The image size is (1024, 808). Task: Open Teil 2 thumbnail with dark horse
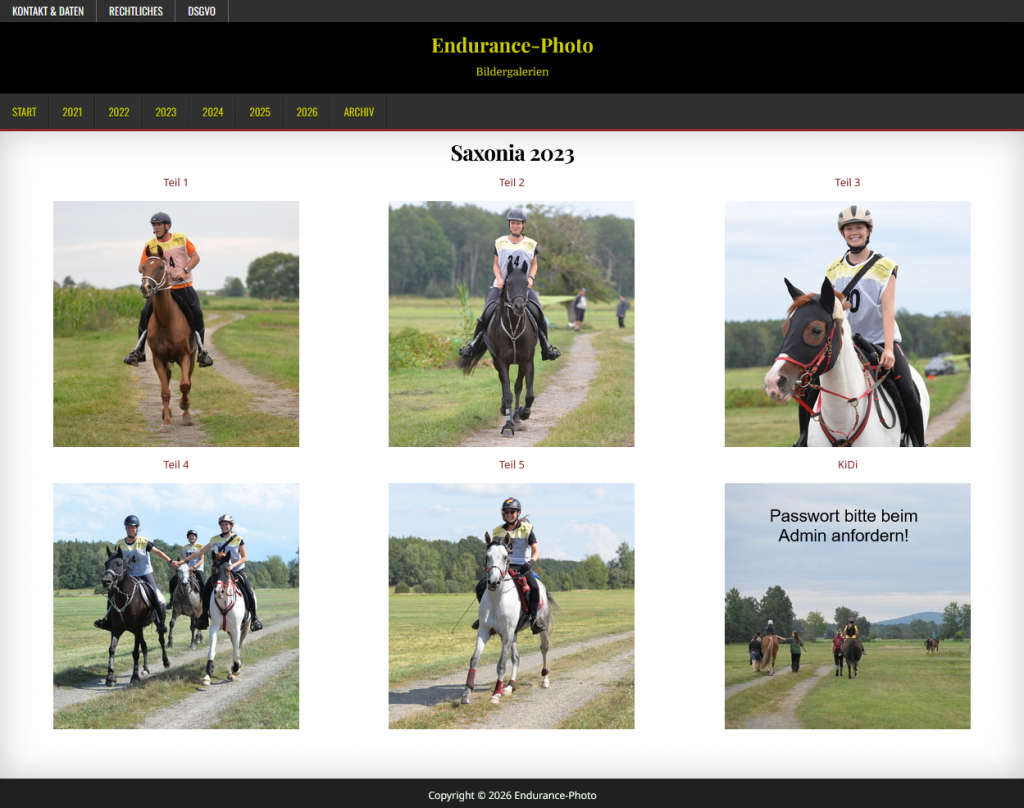point(511,324)
